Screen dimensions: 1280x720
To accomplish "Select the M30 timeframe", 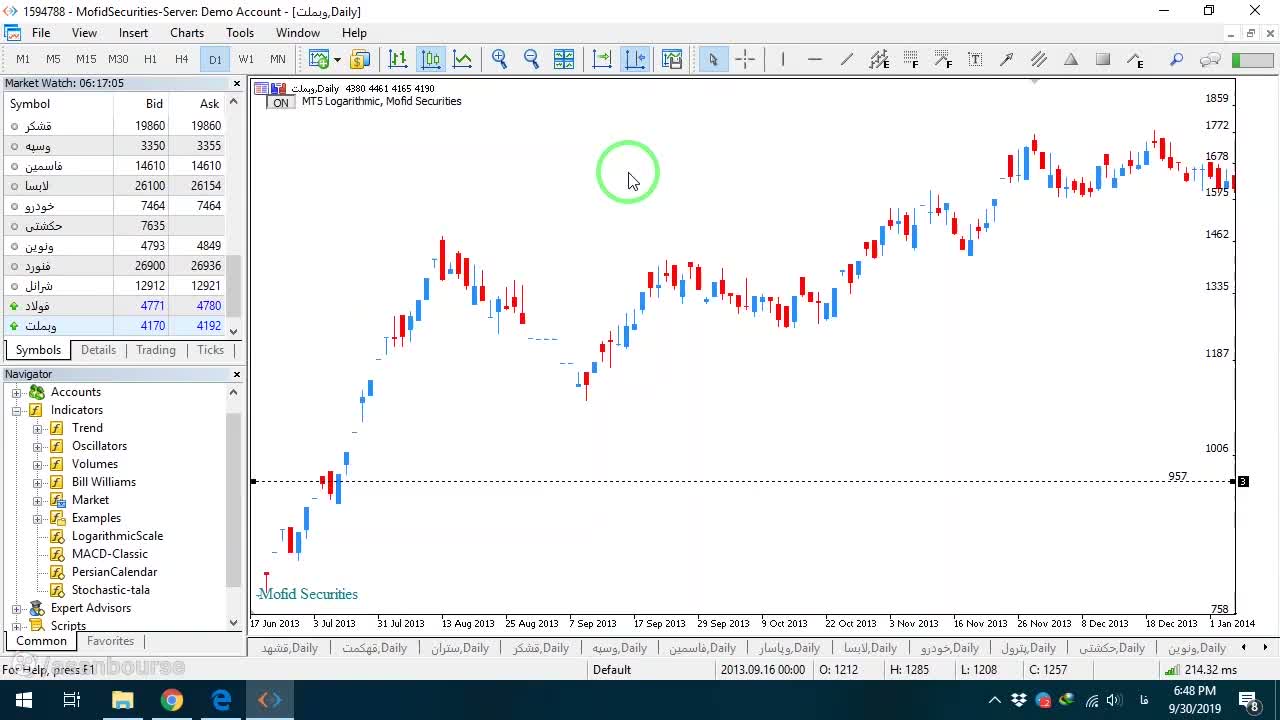I will click(x=118, y=59).
